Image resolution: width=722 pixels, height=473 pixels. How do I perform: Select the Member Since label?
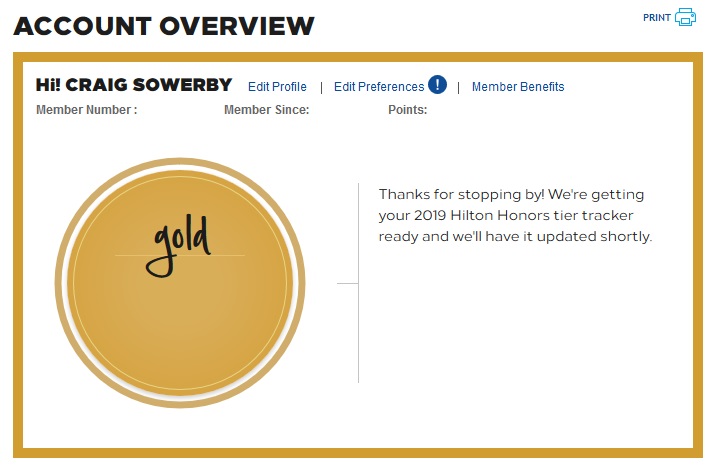click(x=266, y=110)
